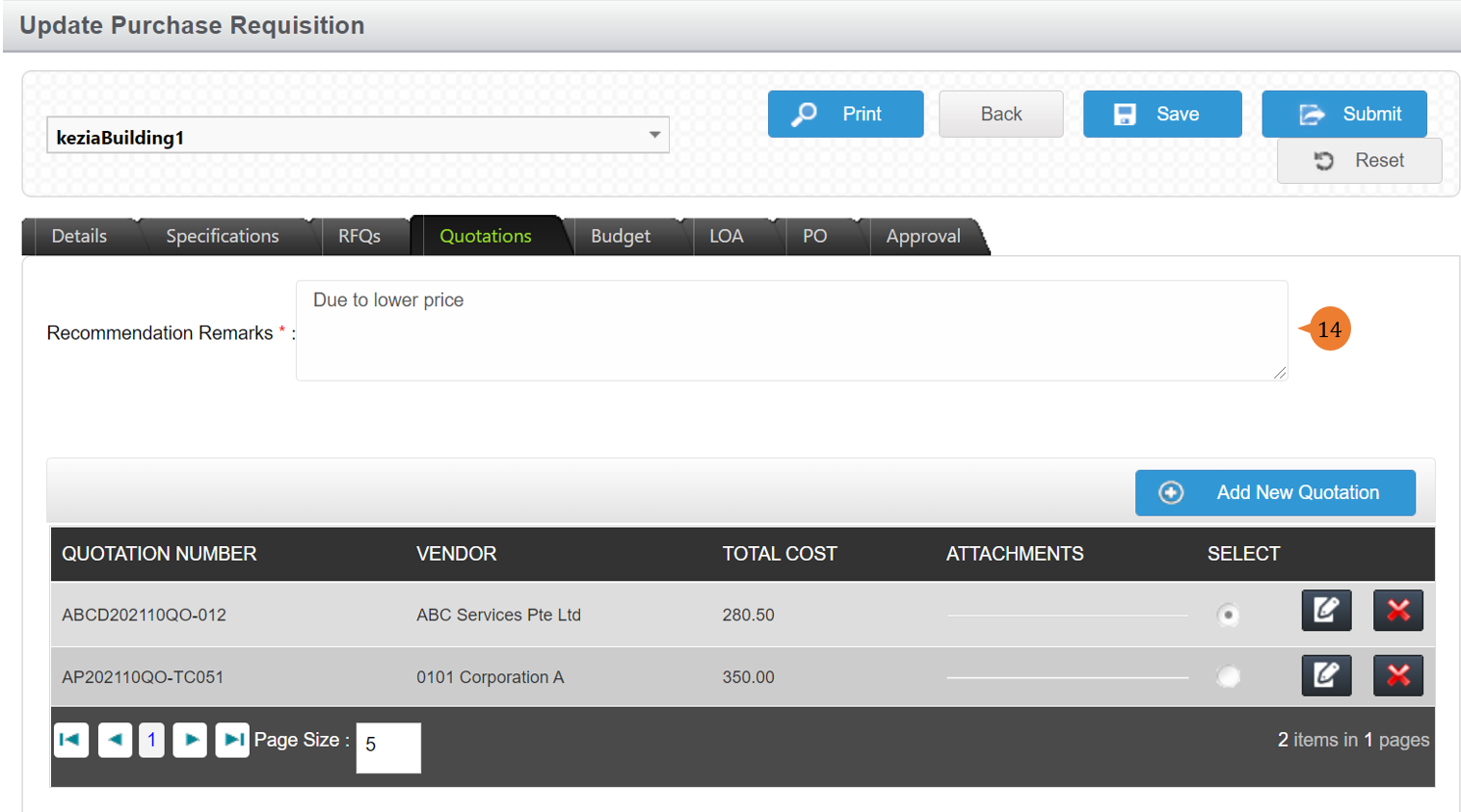Viewport: 1461px width, 812px height.
Task: Click page number 1
Action: pos(151,740)
